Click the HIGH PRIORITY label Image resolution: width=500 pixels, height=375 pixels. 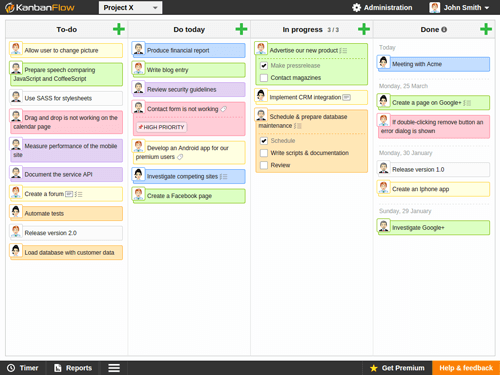161,127
